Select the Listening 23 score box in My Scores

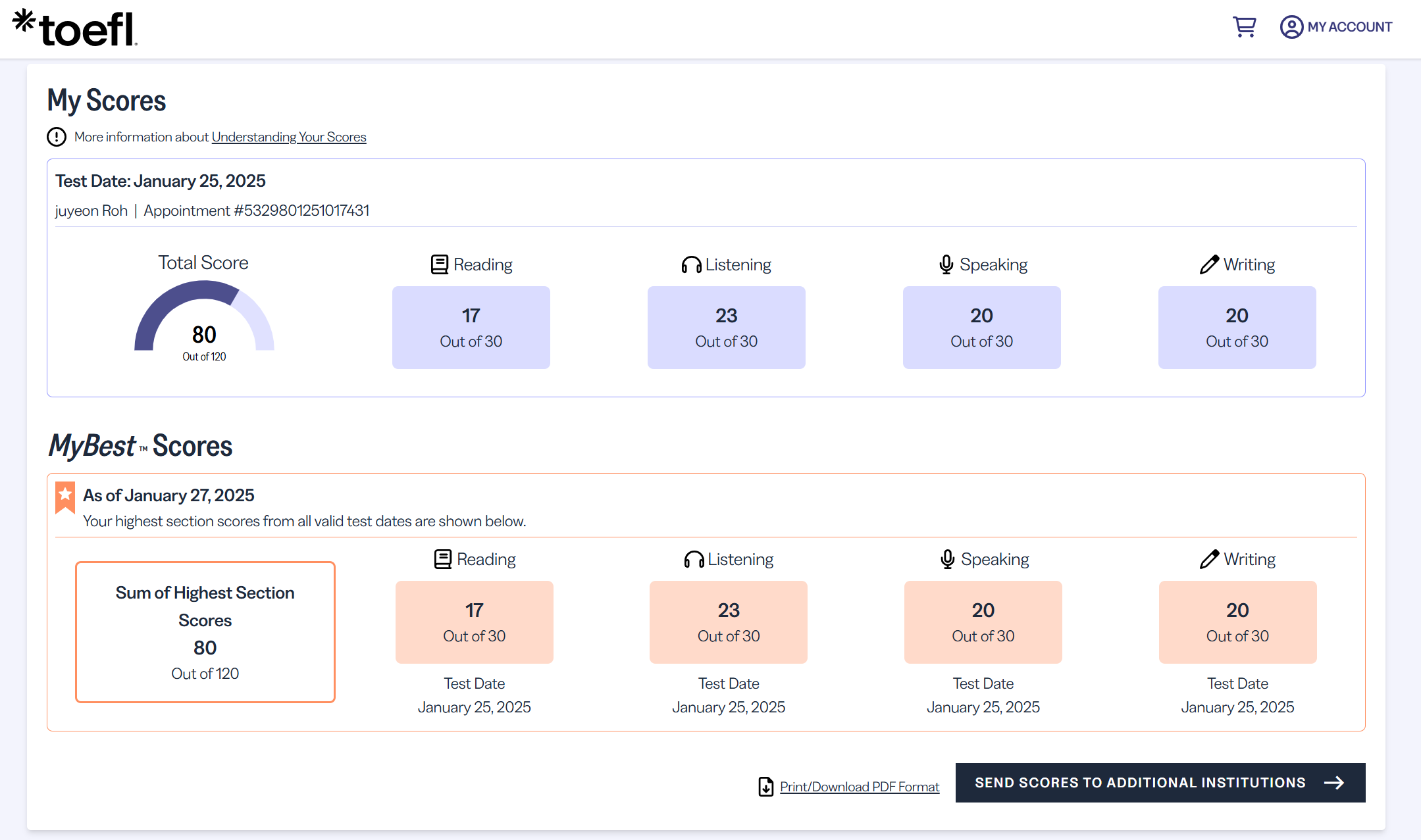click(x=726, y=328)
